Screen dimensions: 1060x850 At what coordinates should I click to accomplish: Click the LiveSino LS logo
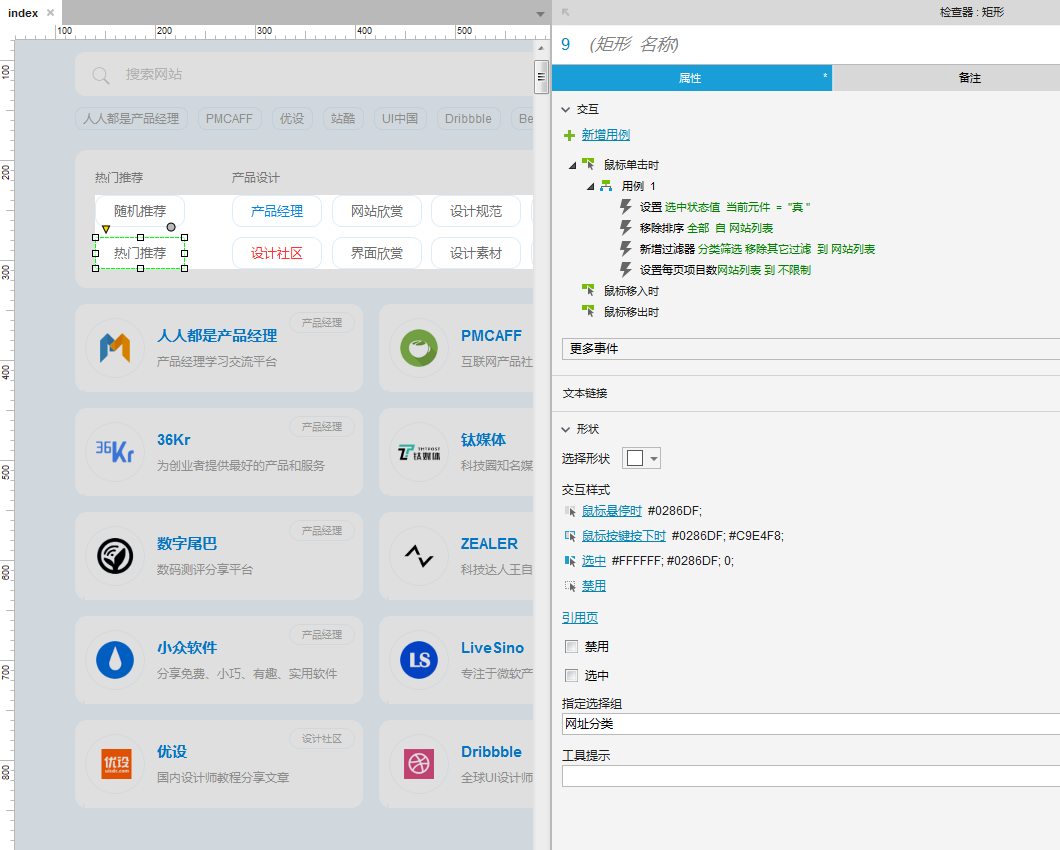(x=419, y=660)
